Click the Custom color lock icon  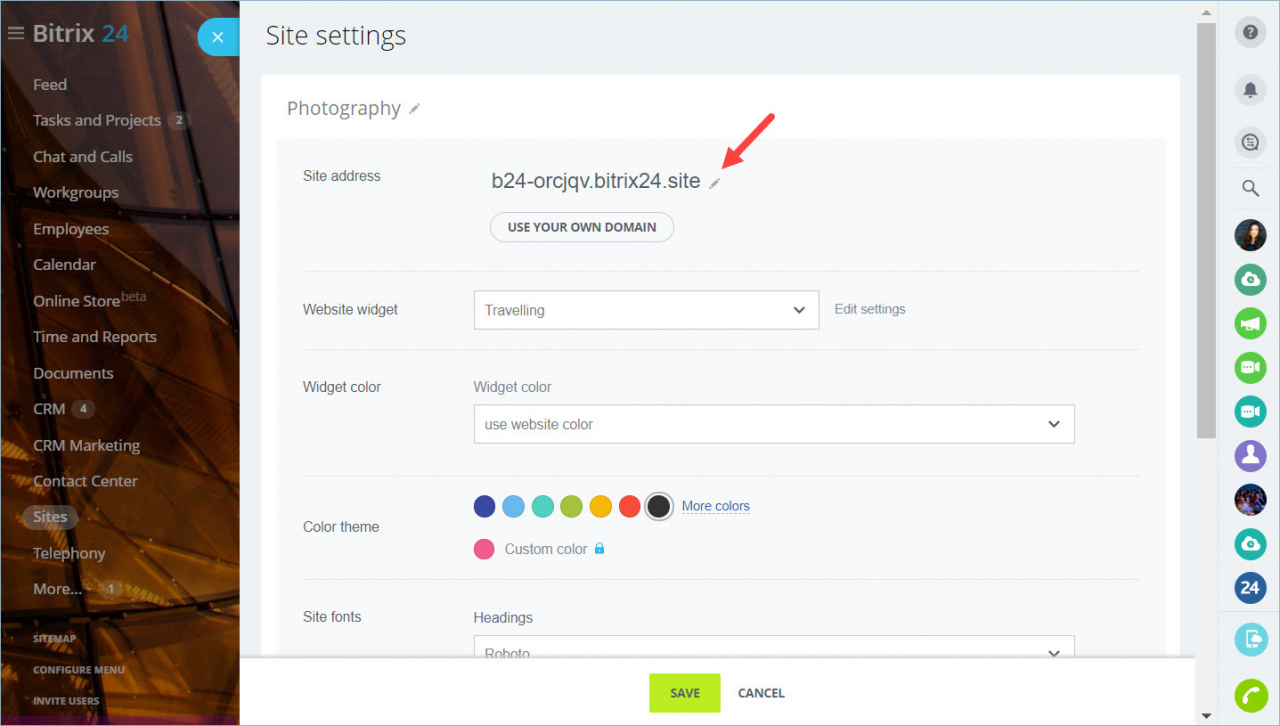pos(600,548)
